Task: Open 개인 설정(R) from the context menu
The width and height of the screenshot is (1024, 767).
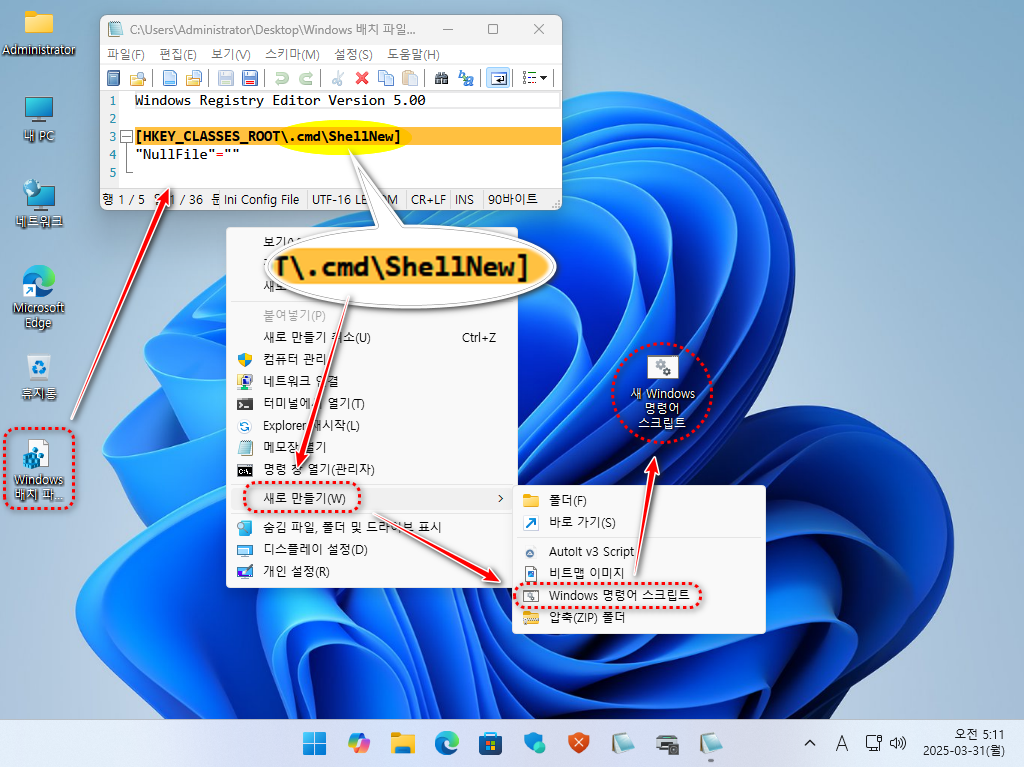Action: point(372,572)
